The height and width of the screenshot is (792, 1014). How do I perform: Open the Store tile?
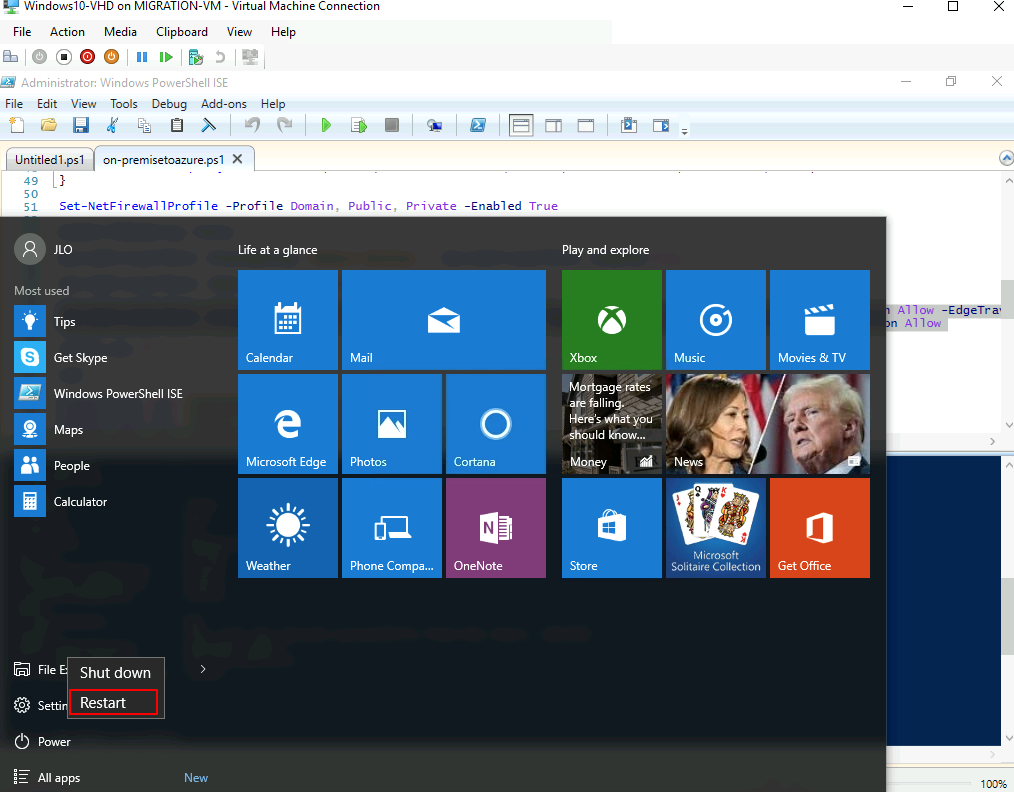click(x=612, y=528)
